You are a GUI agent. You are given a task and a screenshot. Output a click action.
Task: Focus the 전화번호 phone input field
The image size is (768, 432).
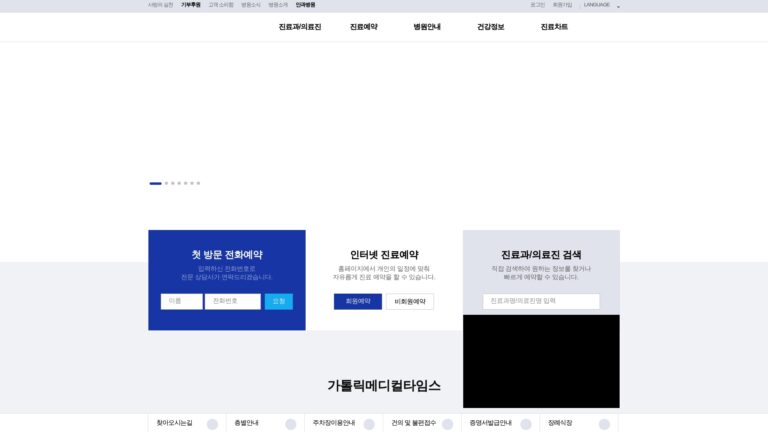(x=233, y=301)
